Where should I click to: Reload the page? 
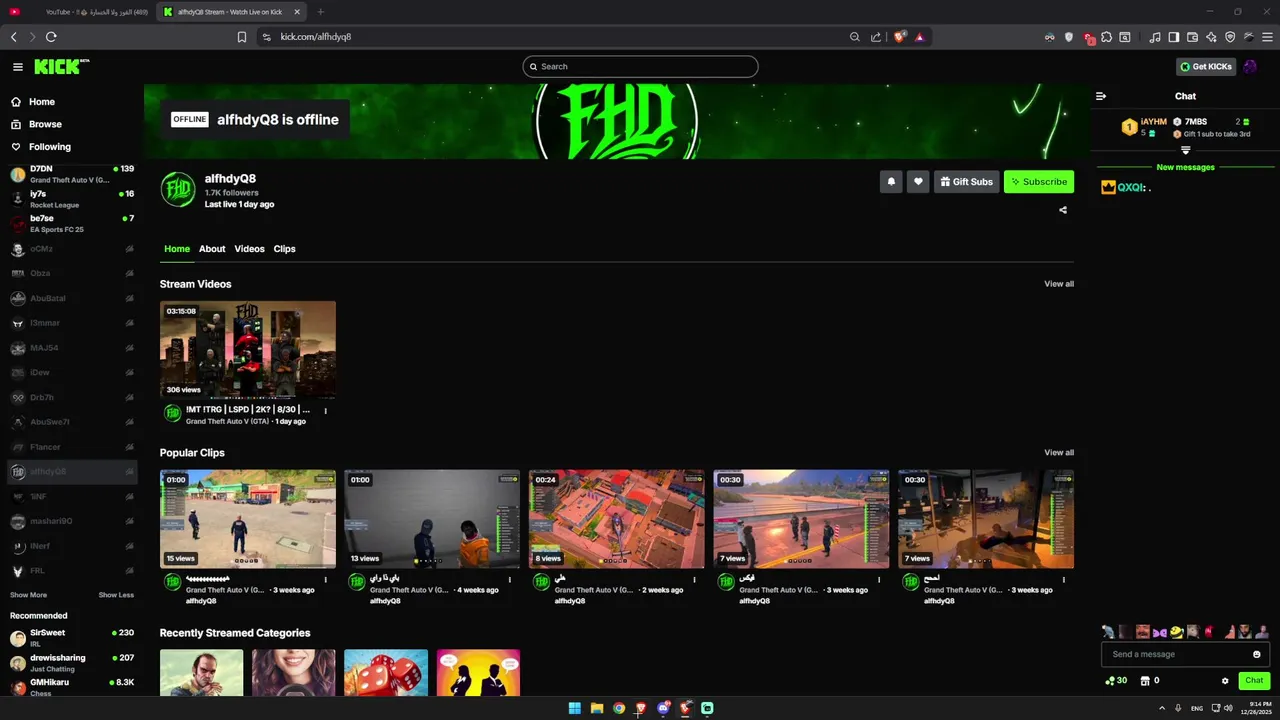pos(51,37)
